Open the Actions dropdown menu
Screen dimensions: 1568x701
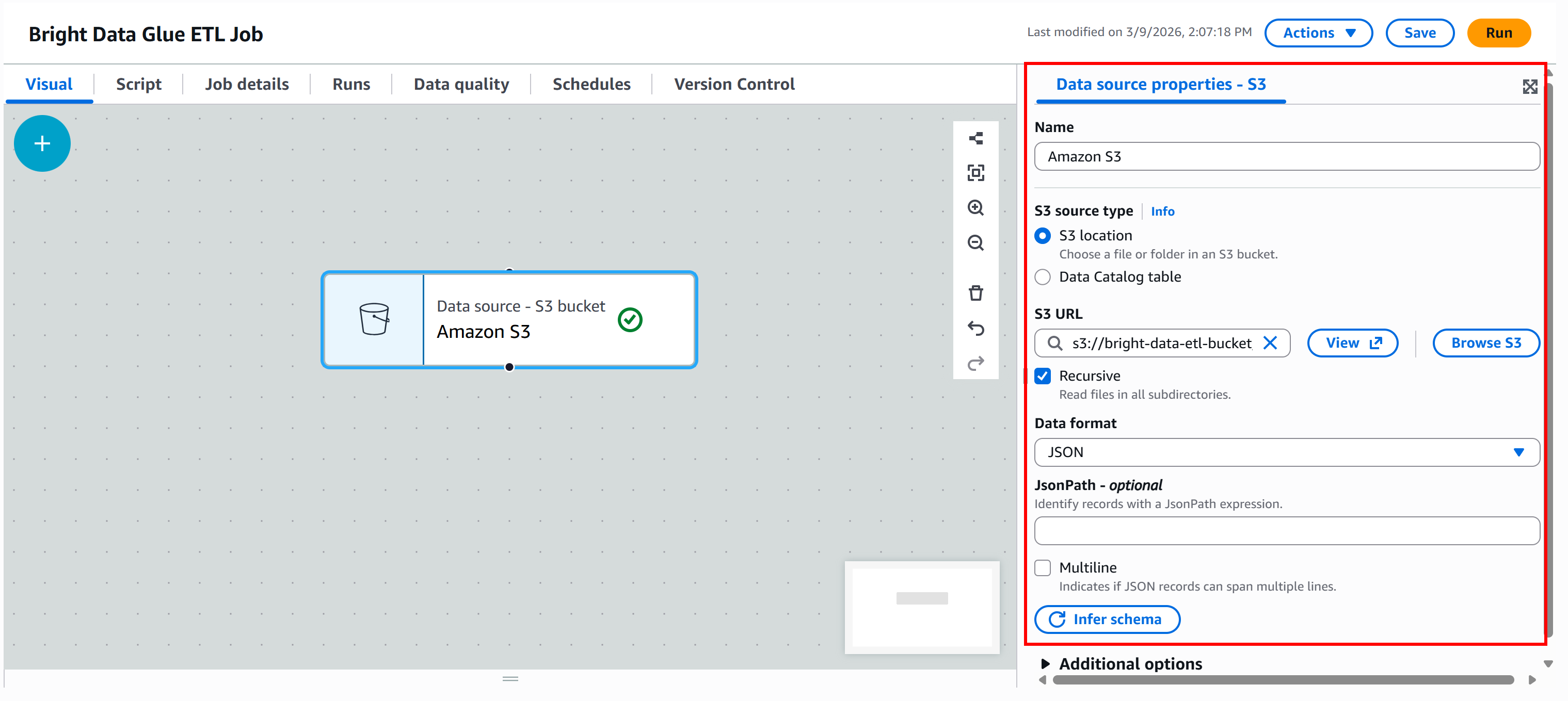1318,33
